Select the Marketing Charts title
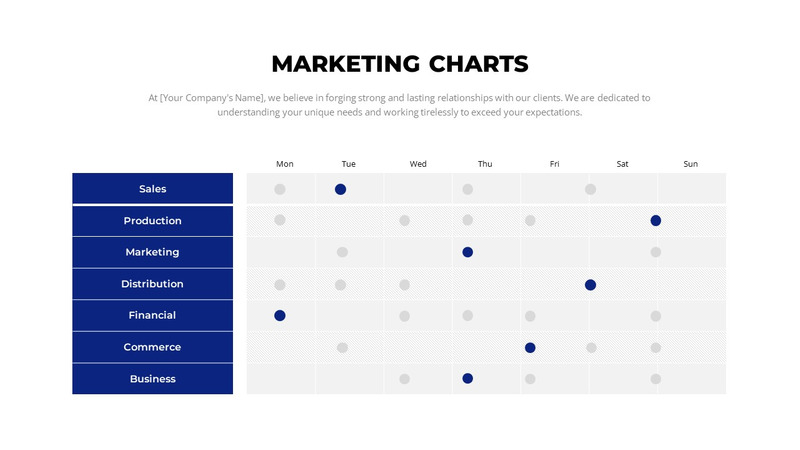800x450 pixels. (x=400, y=65)
